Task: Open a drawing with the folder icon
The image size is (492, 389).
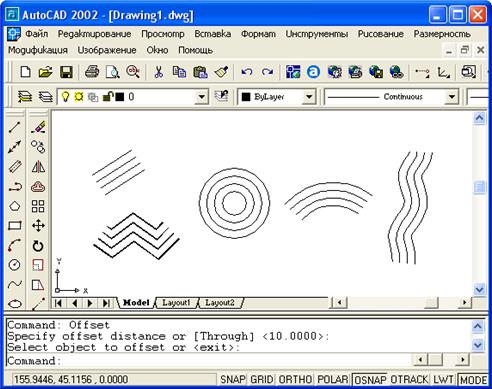Action: tap(45, 72)
